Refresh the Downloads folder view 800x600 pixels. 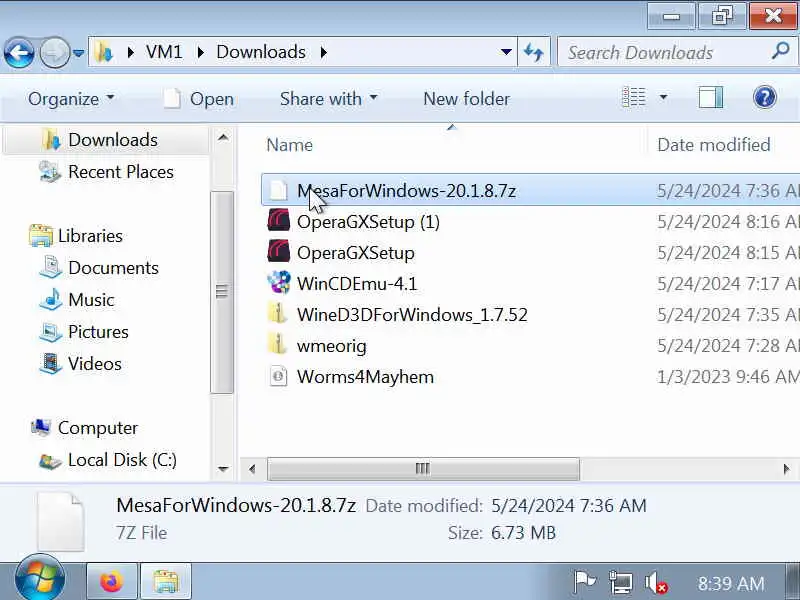click(x=534, y=52)
